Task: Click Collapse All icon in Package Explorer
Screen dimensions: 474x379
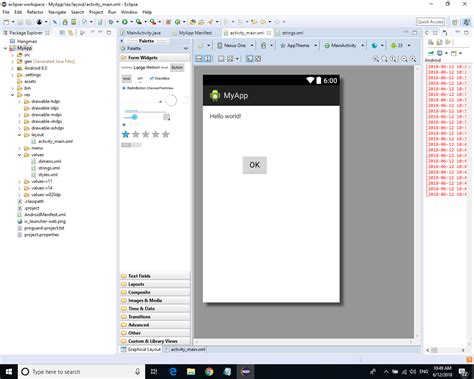Action: point(62,33)
